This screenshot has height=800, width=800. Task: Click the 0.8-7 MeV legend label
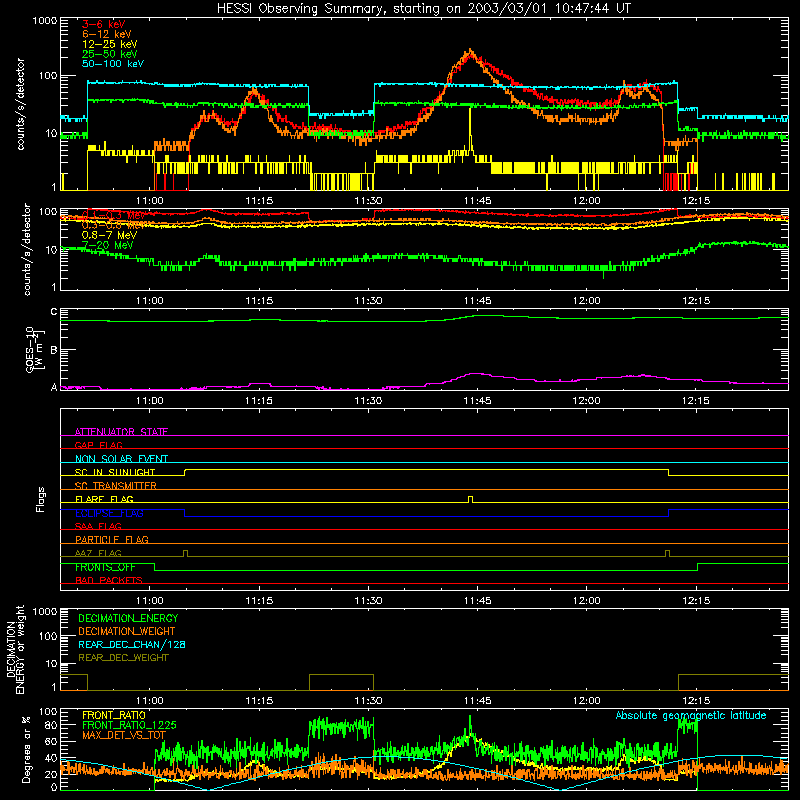109,235
